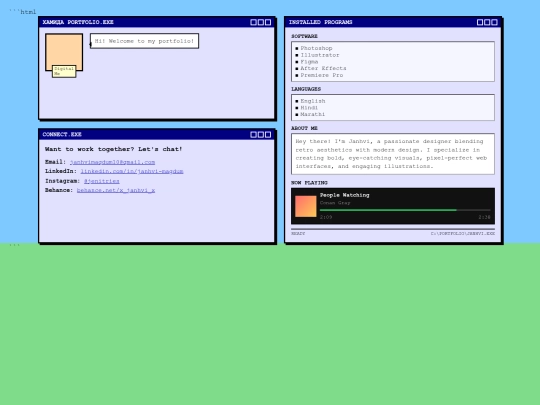Viewport: 540px width, 405px height.
Task: Click the "Email:" label
Action: point(55,162)
